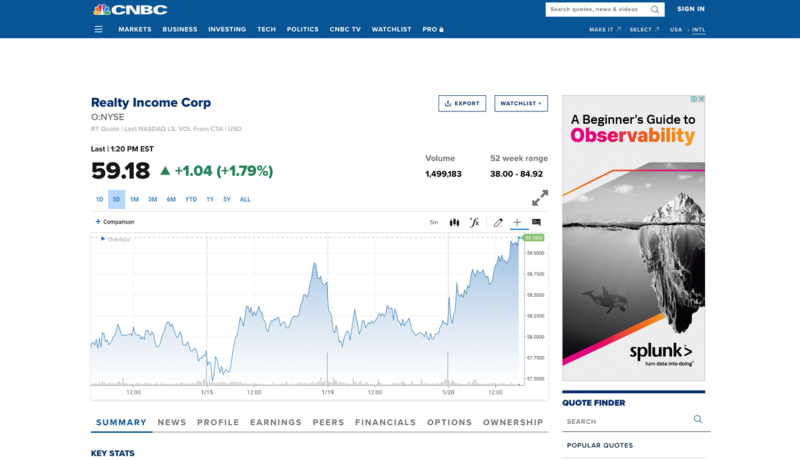Toggle the chart info tooltip icon
Viewport: 800px width, 460px height.
[536, 222]
